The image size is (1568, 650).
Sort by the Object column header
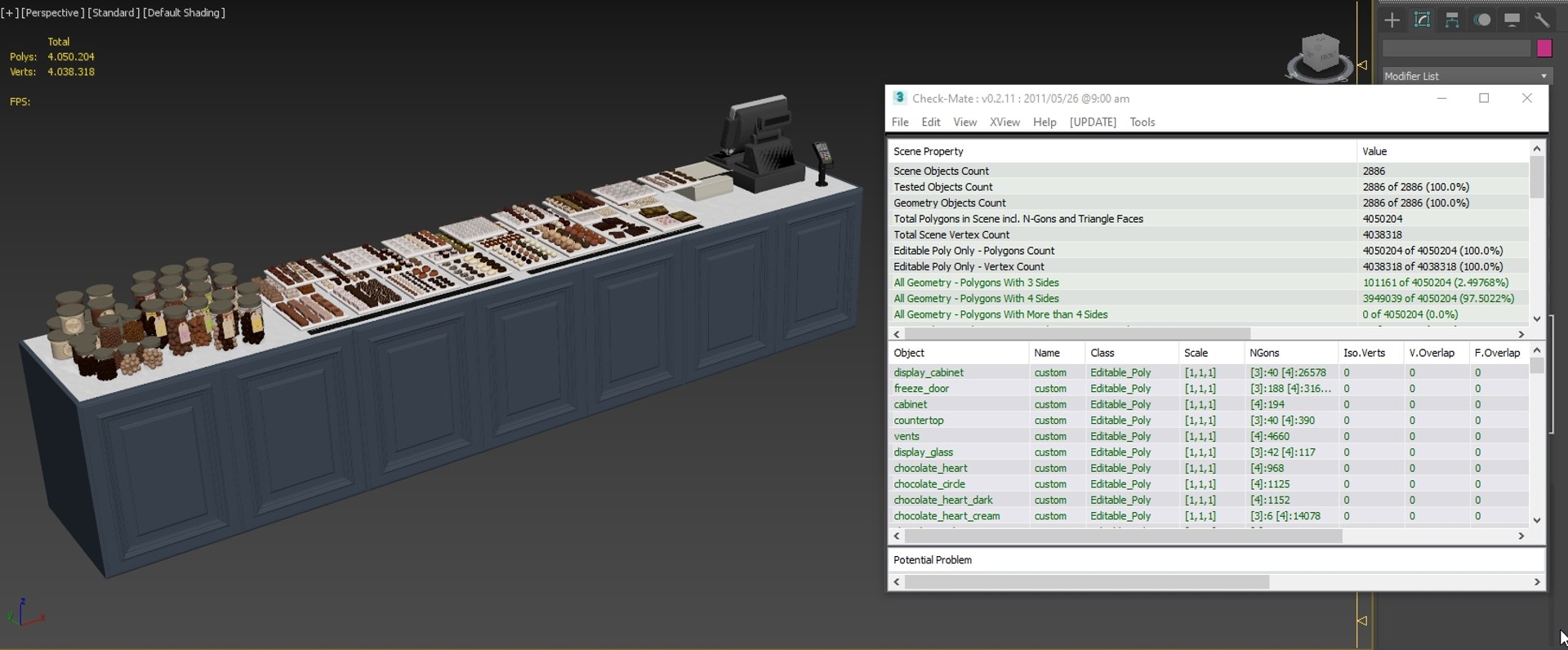[x=958, y=353]
